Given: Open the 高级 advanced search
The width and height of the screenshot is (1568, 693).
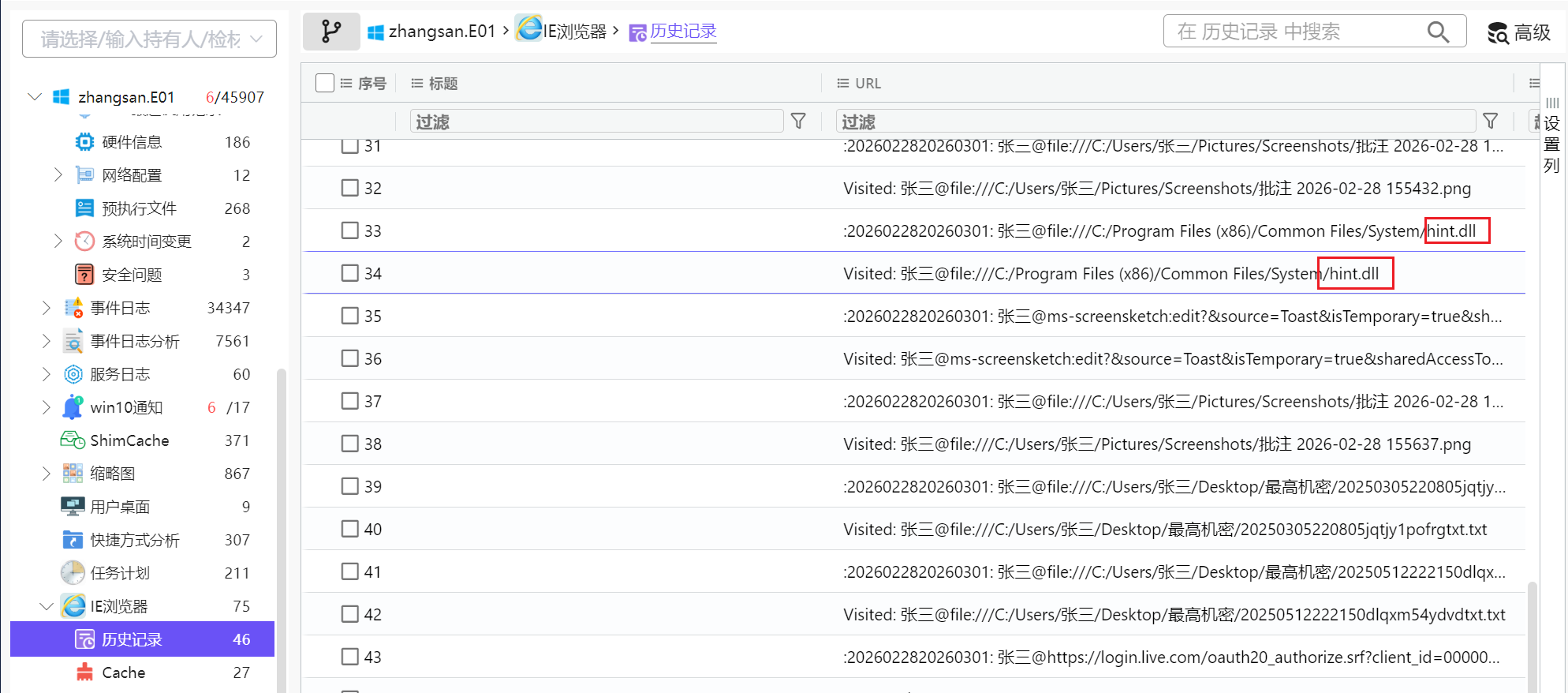Looking at the screenshot, I should [1519, 32].
